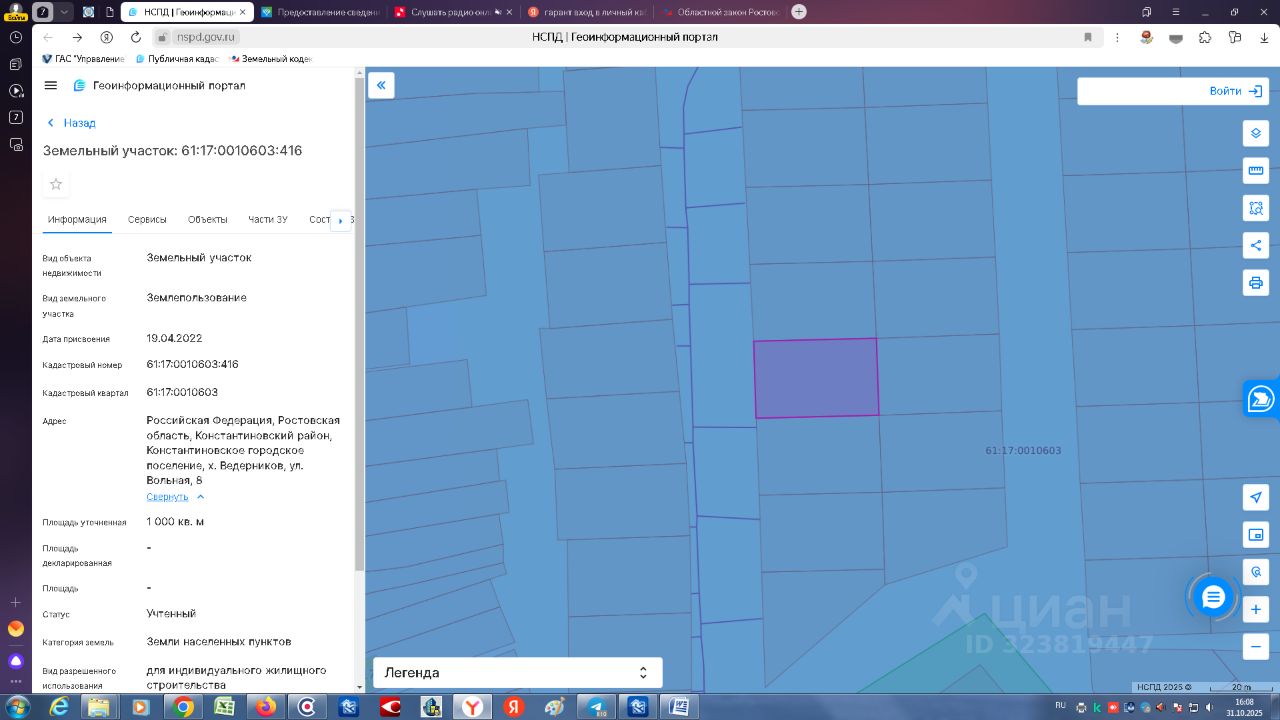Click the cadastral number 61:17:0010603:416 value
1280x720 pixels.
[193, 365]
